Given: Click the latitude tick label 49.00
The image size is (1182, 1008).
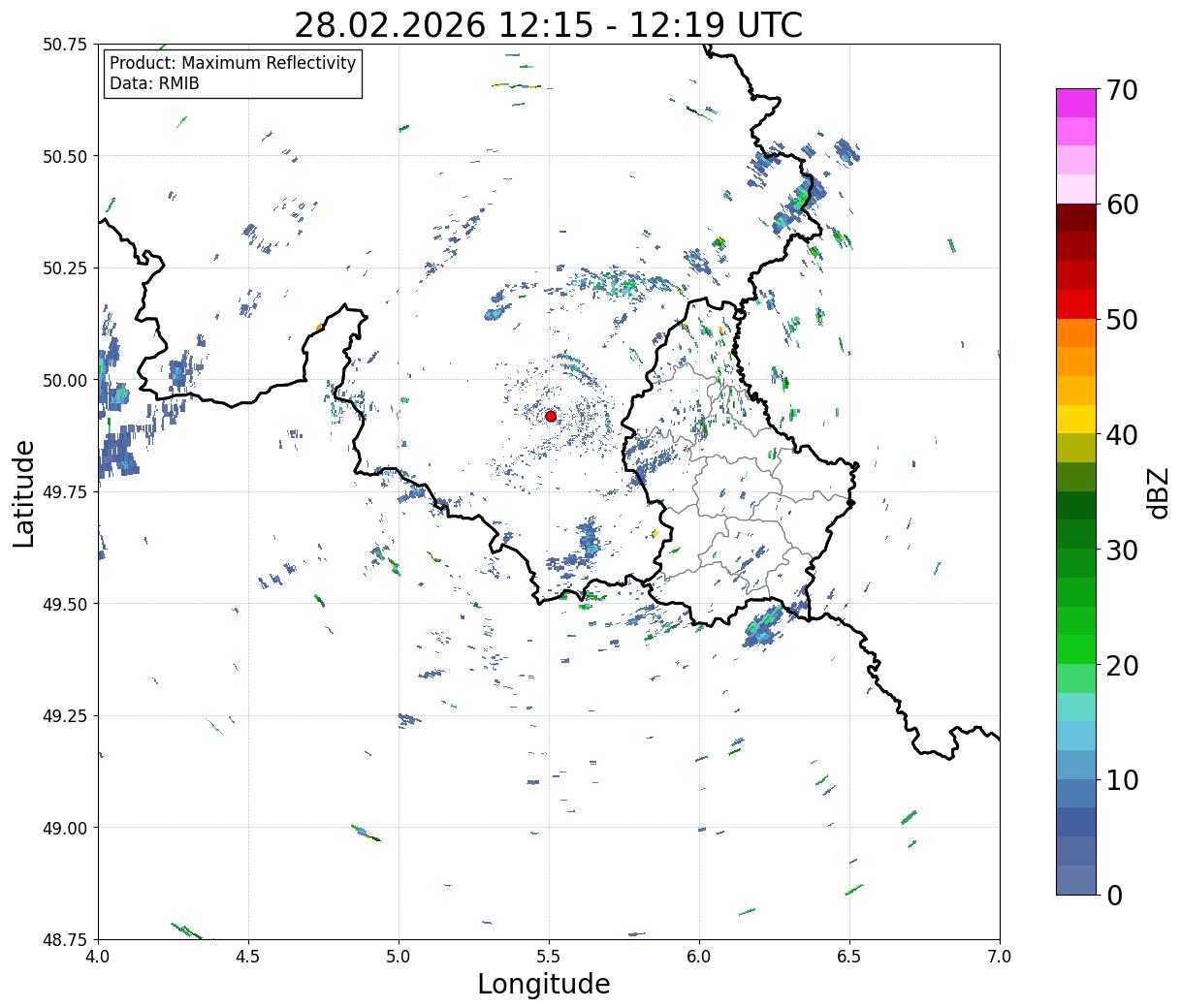Looking at the screenshot, I should coord(65,828).
